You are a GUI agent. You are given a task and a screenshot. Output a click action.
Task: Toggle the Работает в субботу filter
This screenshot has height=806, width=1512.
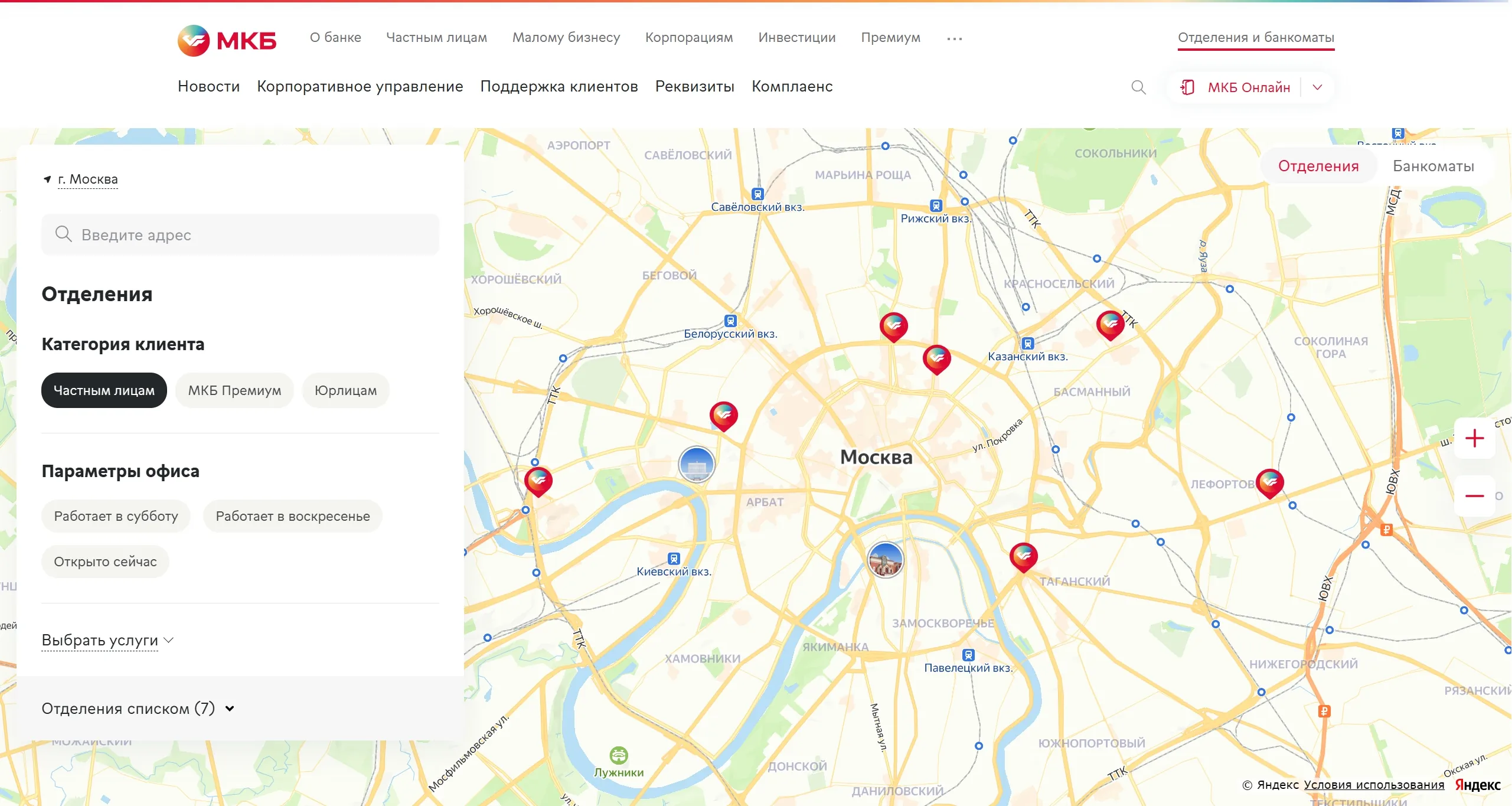[x=116, y=516]
